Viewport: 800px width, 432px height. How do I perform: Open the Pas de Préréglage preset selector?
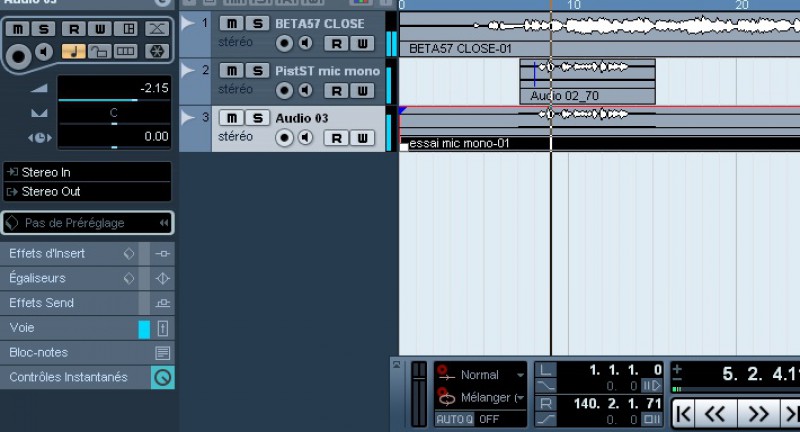[x=87, y=223]
